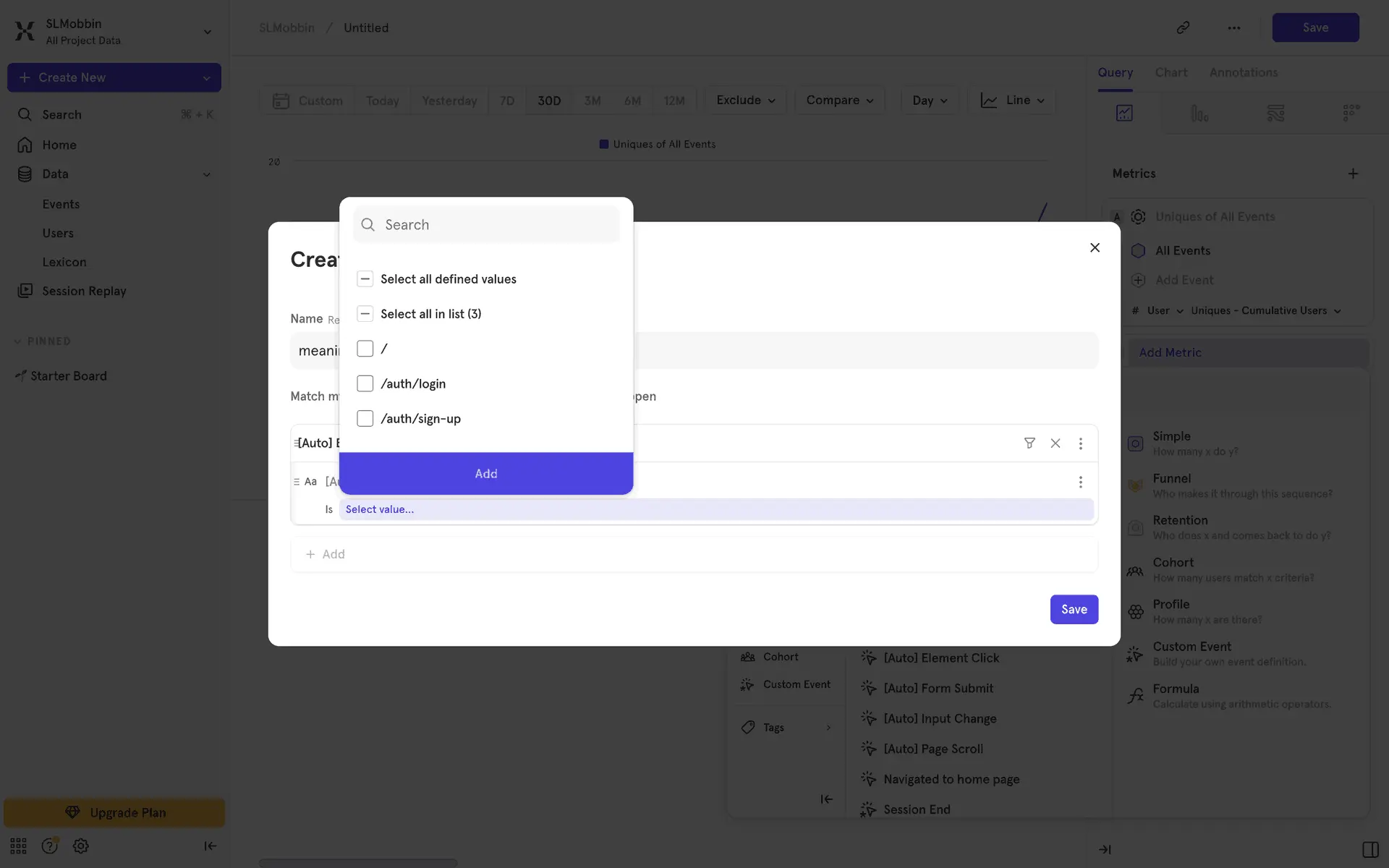Select the 30D date range
Screen dimensions: 1389x868
(548, 101)
